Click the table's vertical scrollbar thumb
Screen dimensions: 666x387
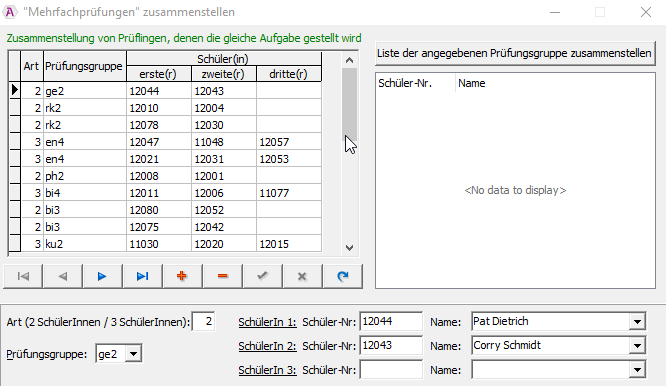coord(350,105)
